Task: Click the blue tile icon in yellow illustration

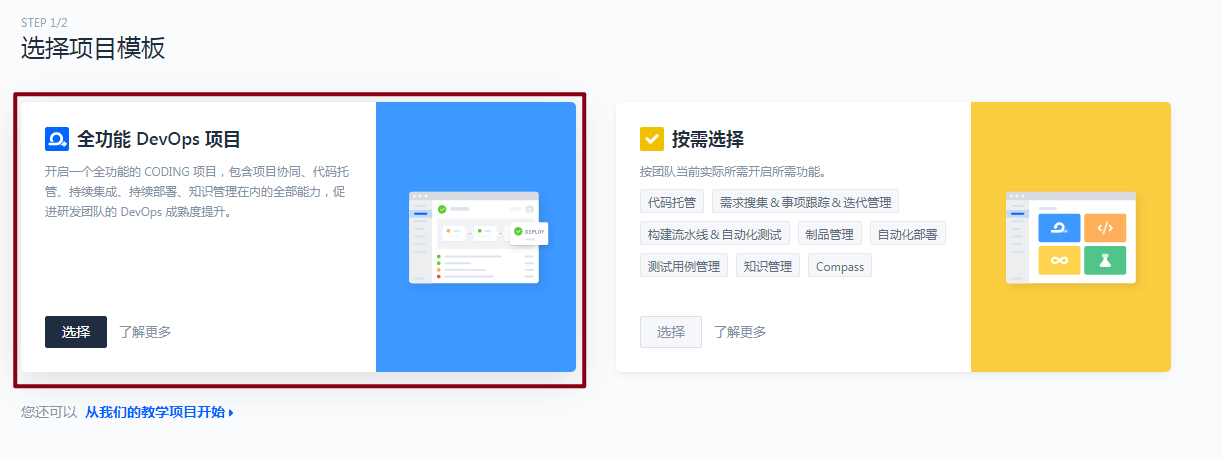Action: pos(1059,228)
